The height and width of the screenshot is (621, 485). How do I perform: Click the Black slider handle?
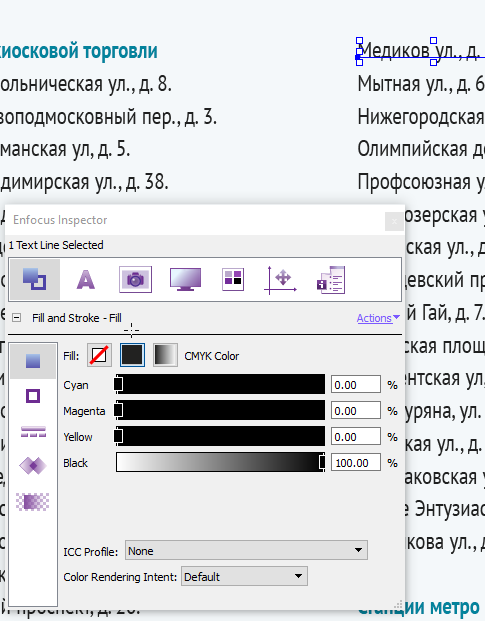322,462
